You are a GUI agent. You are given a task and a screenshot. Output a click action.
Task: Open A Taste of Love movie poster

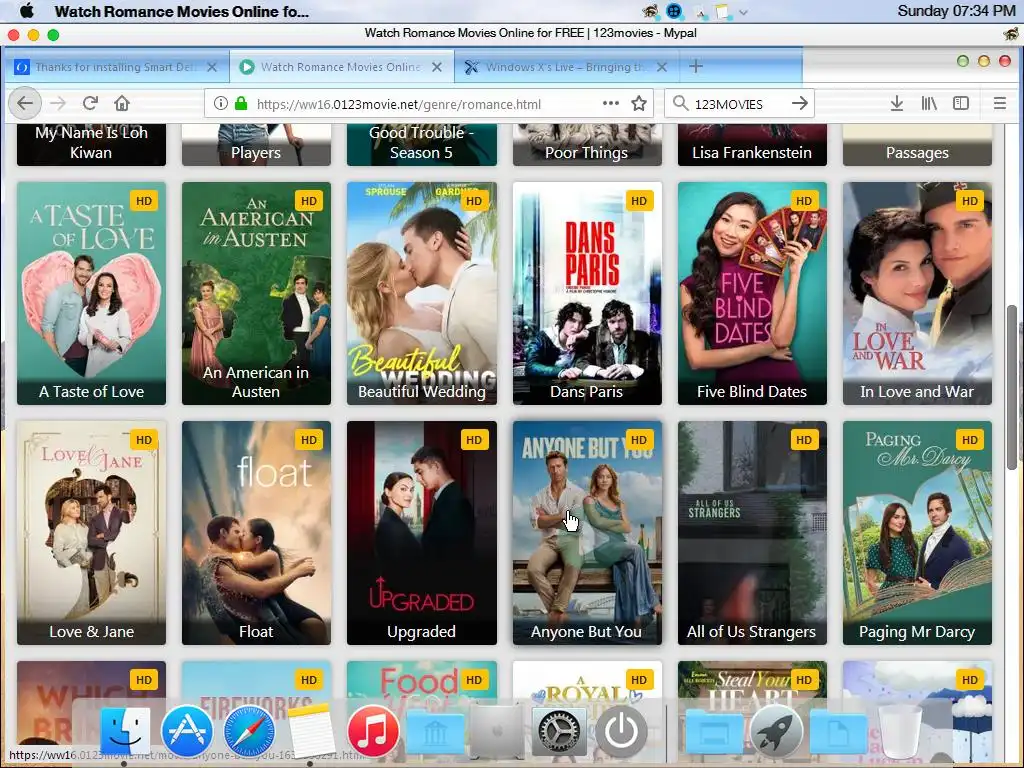pyautogui.click(x=91, y=293)
